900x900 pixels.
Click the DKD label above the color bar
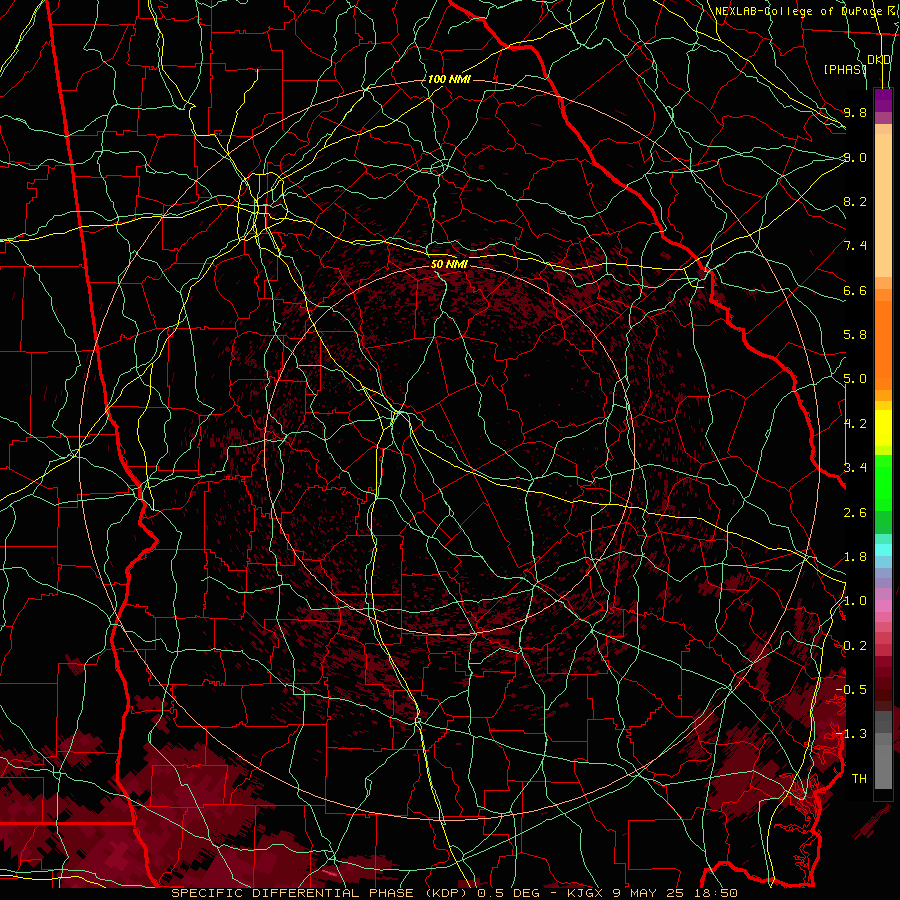(x=879, y=60)
